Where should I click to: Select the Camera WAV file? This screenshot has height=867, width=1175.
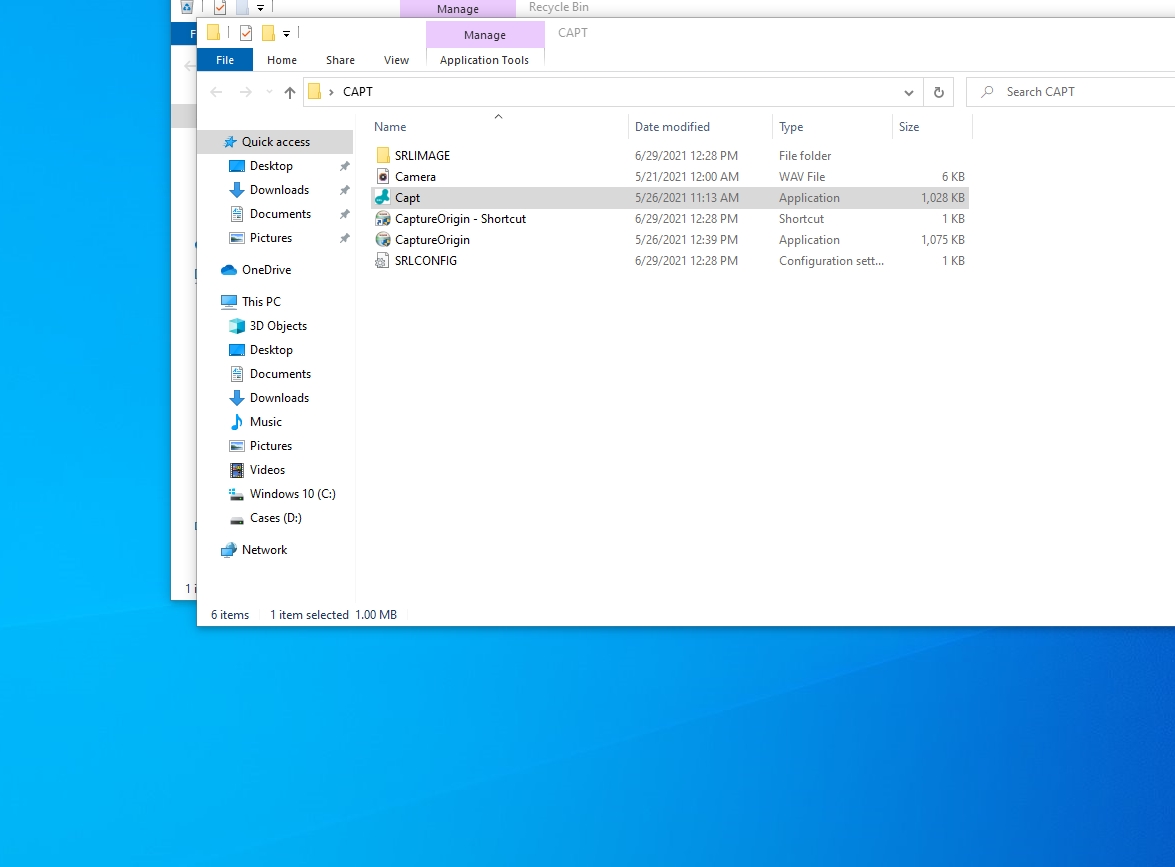[415, 177]
